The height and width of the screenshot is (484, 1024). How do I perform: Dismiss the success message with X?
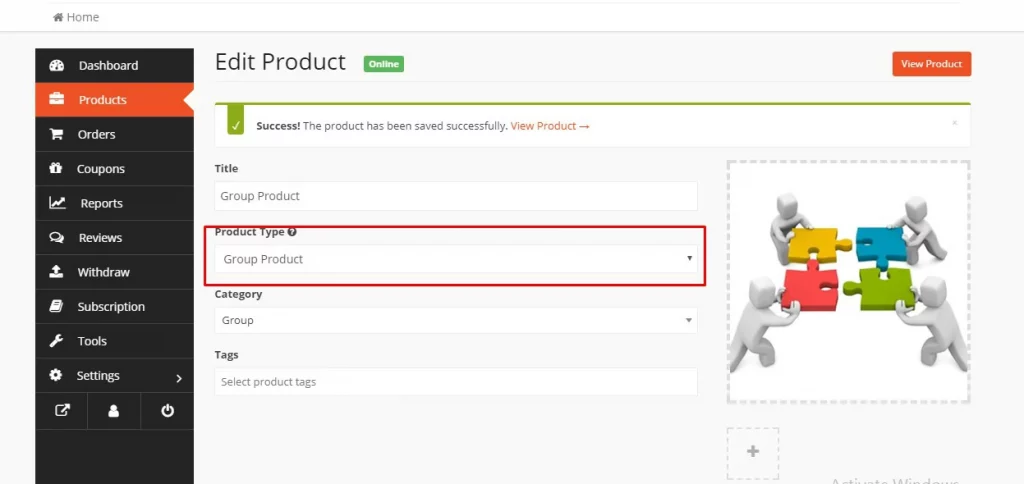click(954, 123)
